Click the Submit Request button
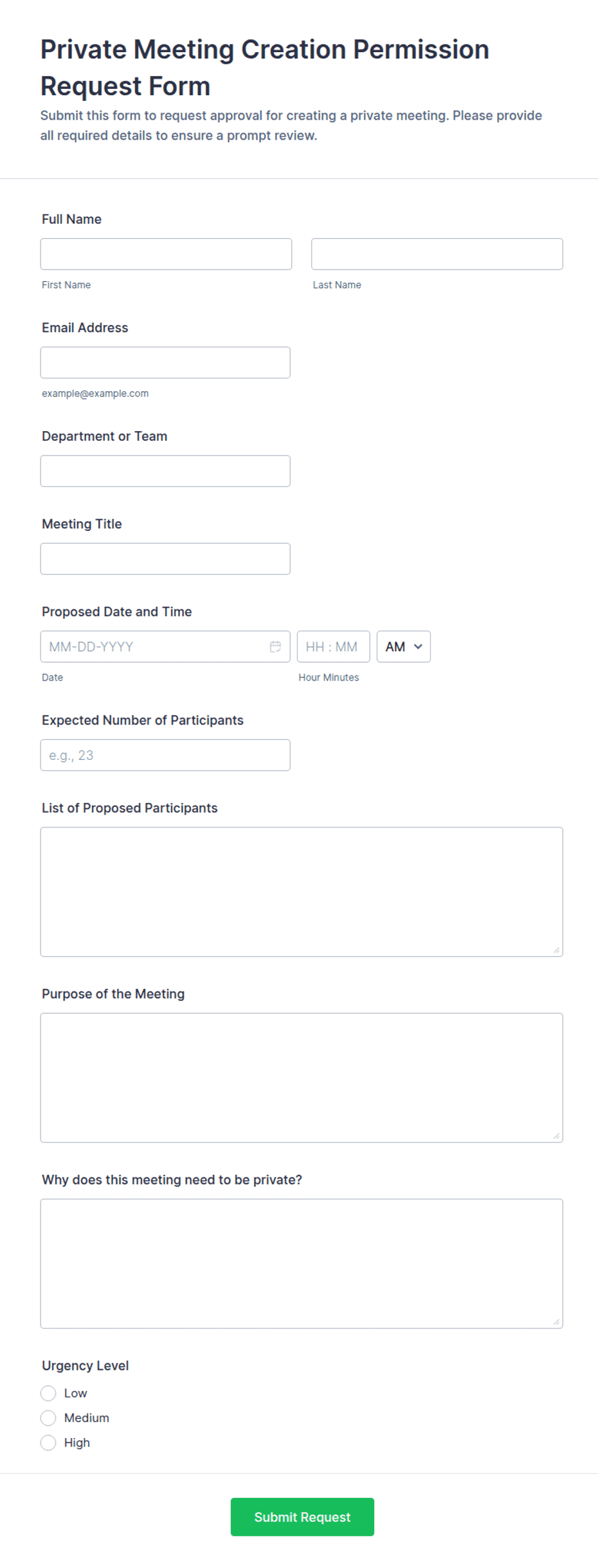The width and height of the screenshot is (598, 1568). 302,1517
